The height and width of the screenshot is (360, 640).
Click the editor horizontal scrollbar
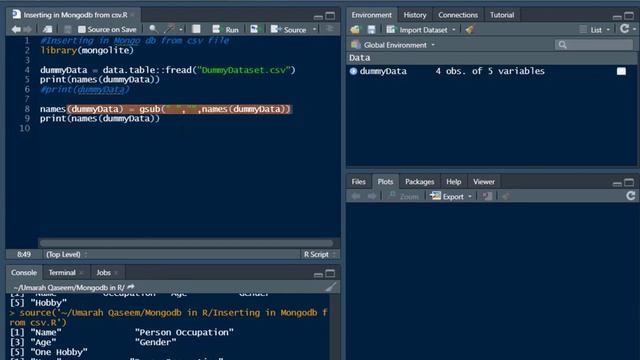click(186, 243)
